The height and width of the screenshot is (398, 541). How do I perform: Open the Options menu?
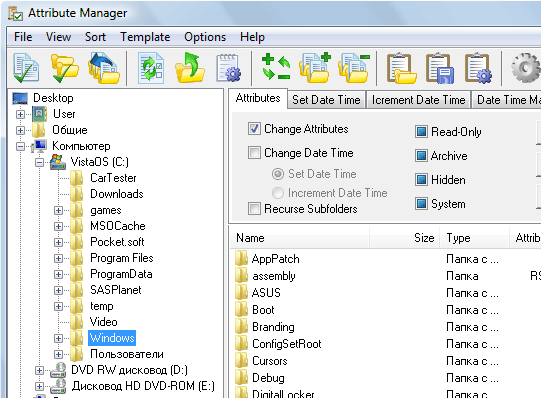coord(205,37)
